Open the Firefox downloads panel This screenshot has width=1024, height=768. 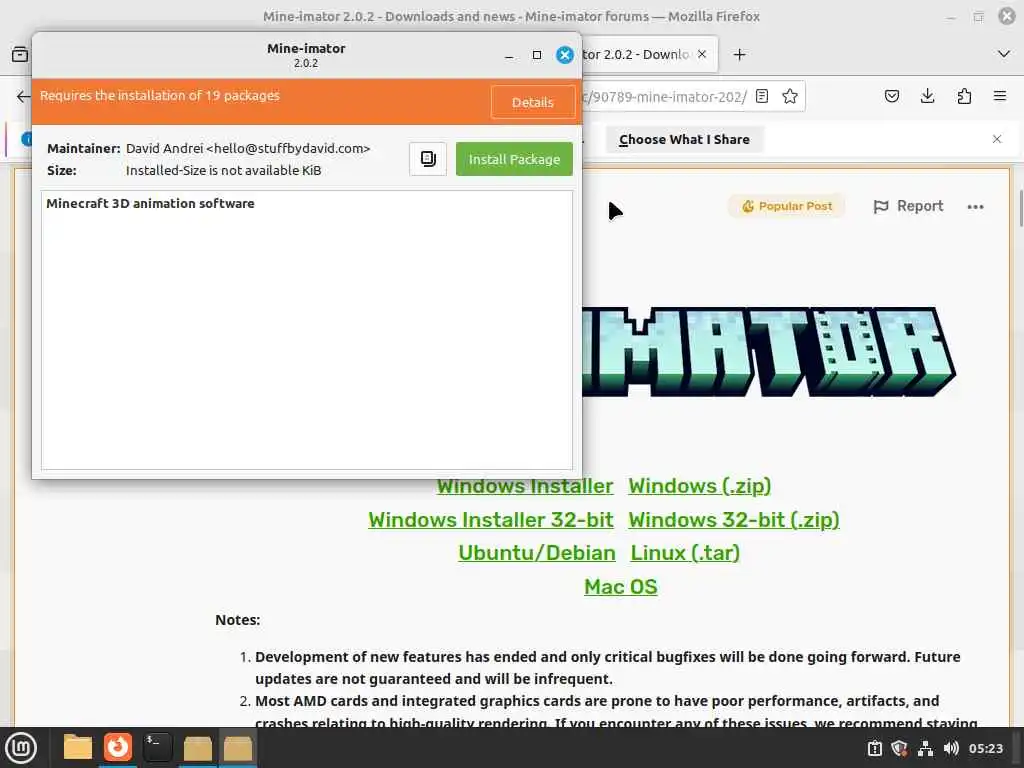tap(927, 97)
